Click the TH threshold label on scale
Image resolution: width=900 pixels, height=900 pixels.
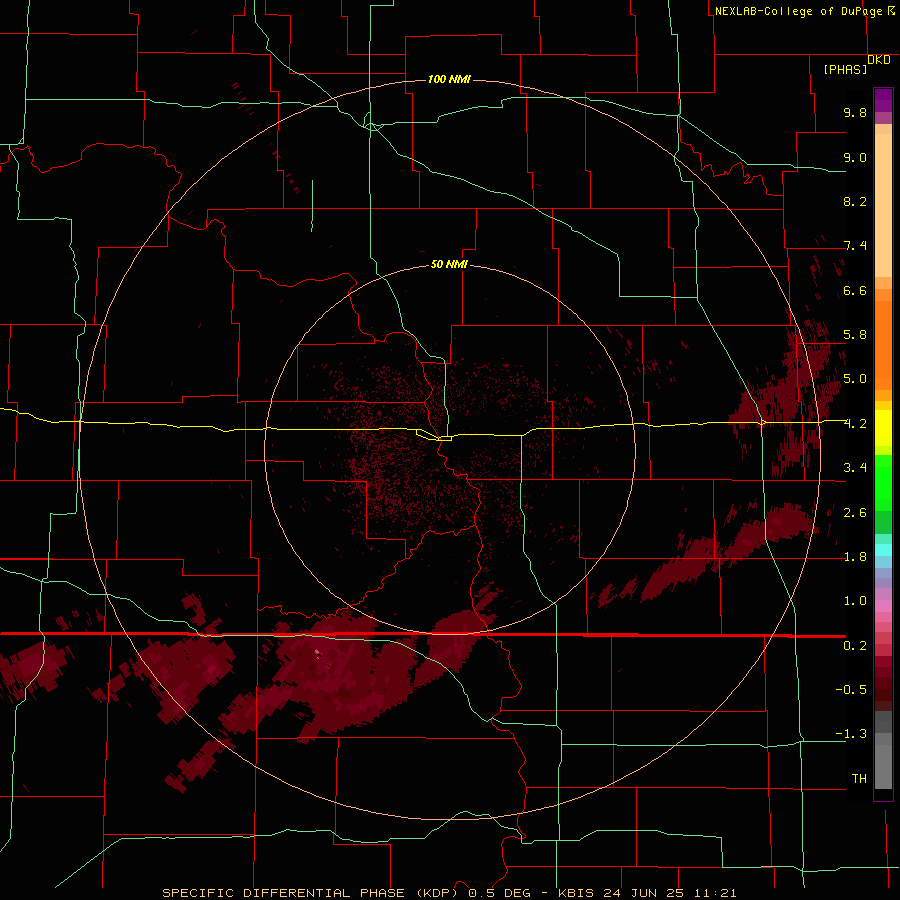[859, 779]
